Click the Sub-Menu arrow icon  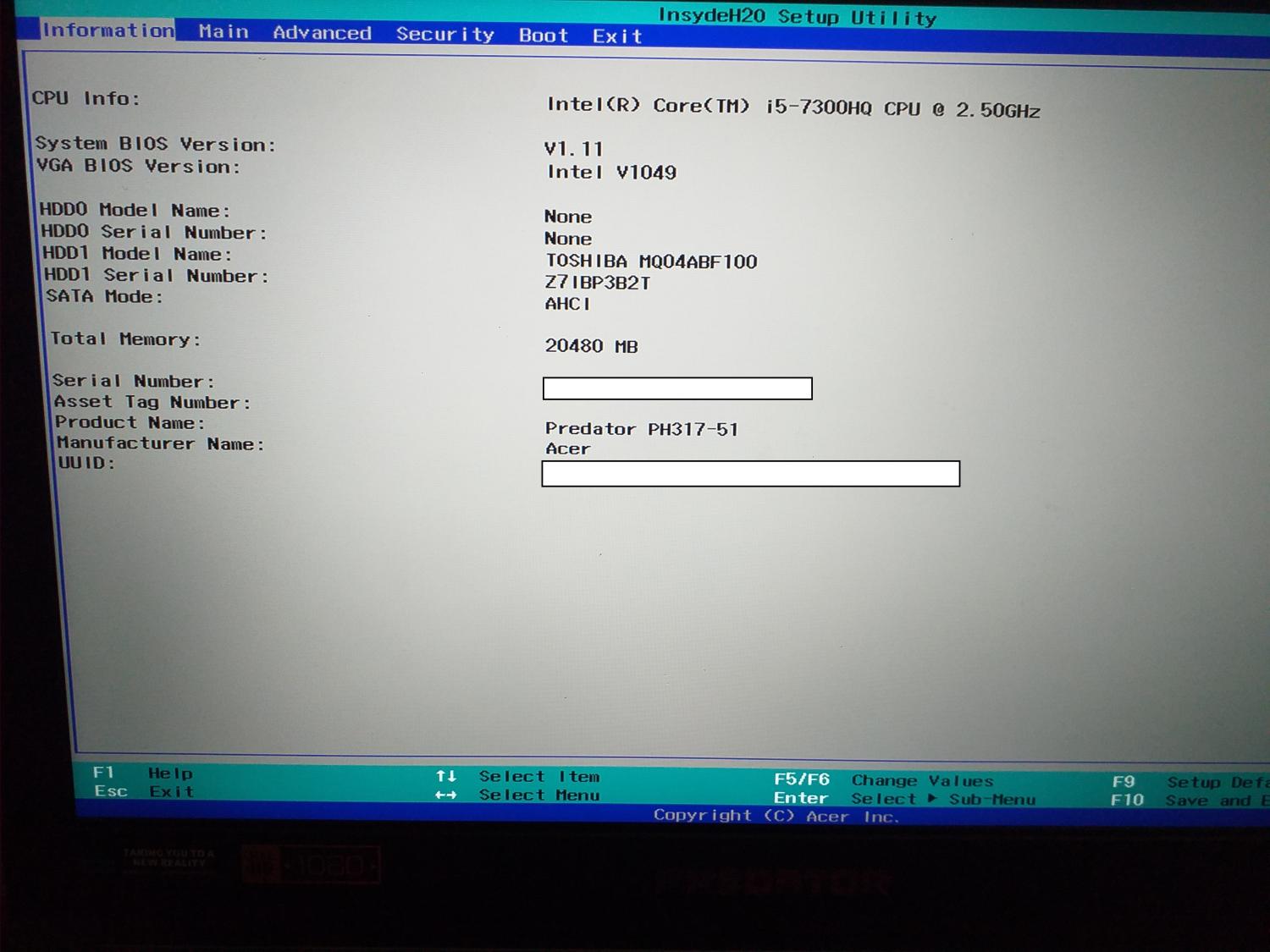click(x=931, y=799)
